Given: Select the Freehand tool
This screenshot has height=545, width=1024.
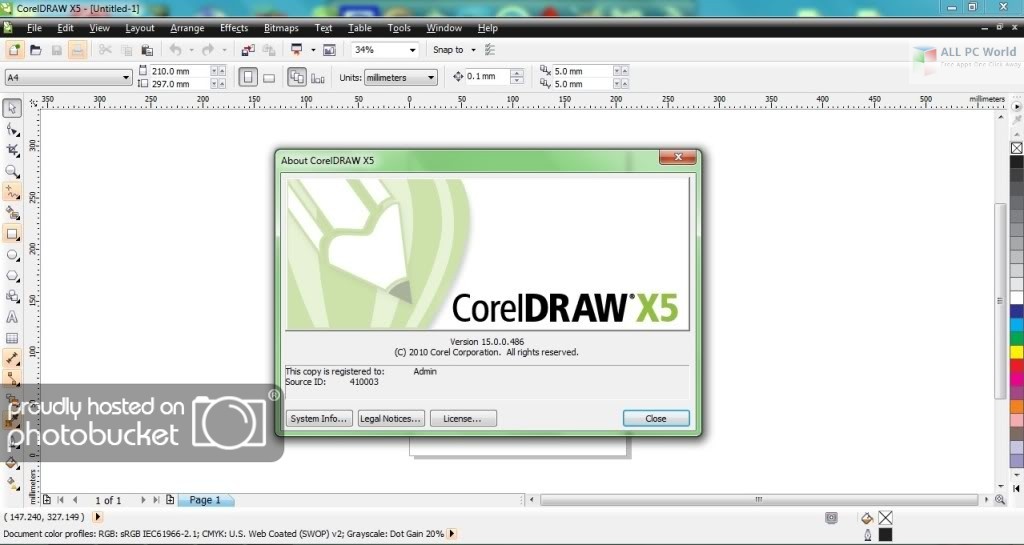Looking at the screenshot, I should (x=12, y=192).
